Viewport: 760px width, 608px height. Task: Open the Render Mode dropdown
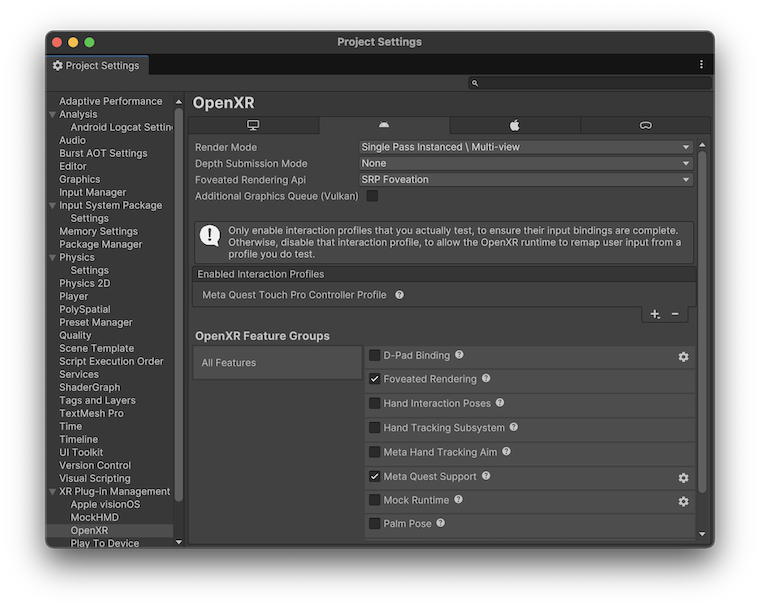[526, 147]
